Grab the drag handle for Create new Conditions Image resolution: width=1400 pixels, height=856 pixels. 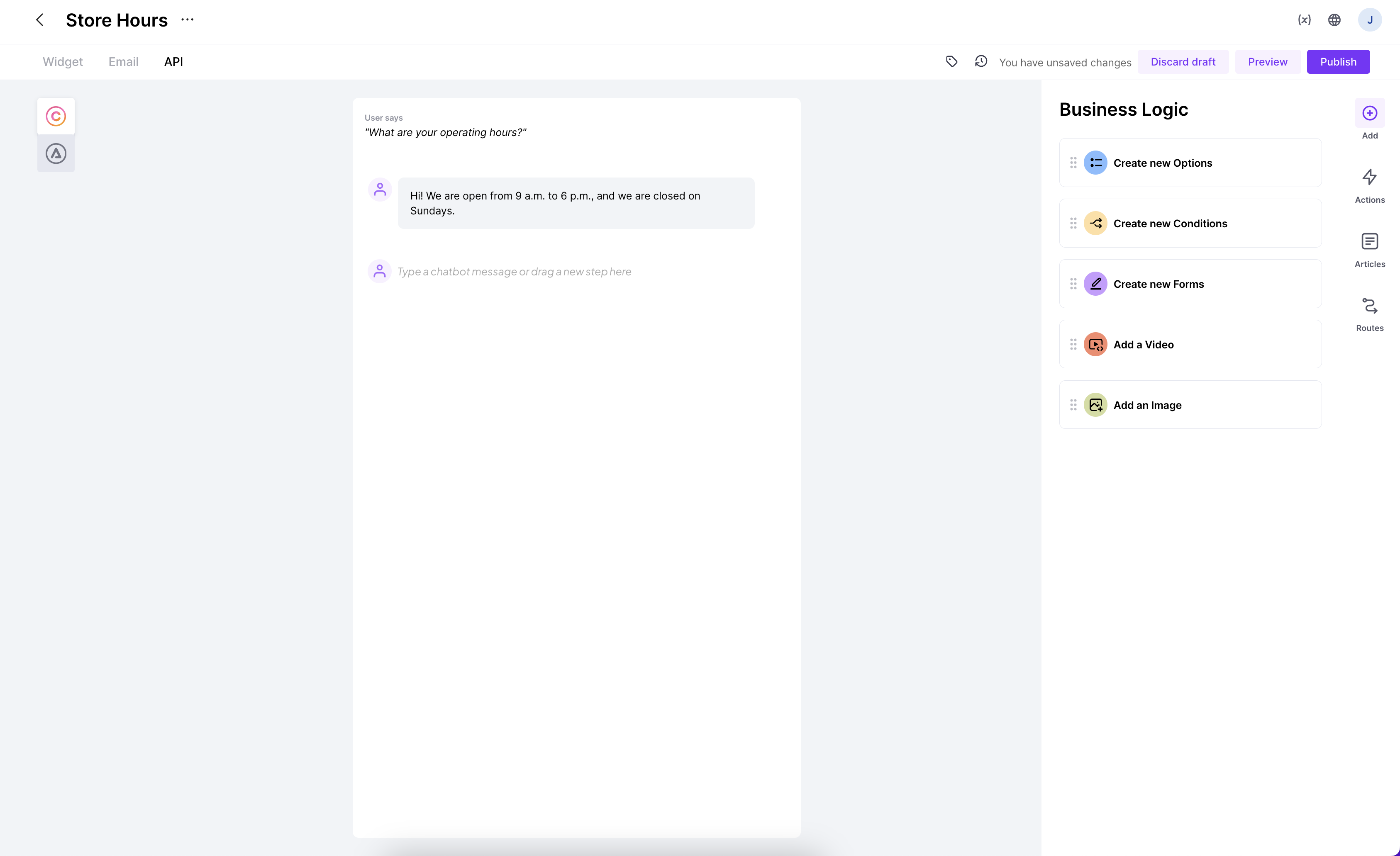[x=1073, y=223]
